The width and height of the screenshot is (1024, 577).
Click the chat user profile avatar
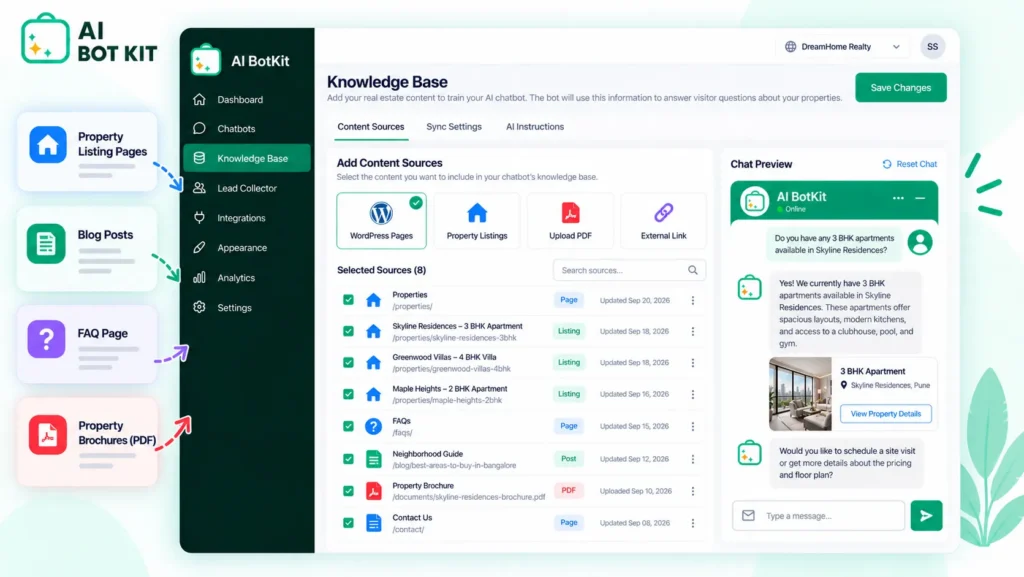coord(920,242)
